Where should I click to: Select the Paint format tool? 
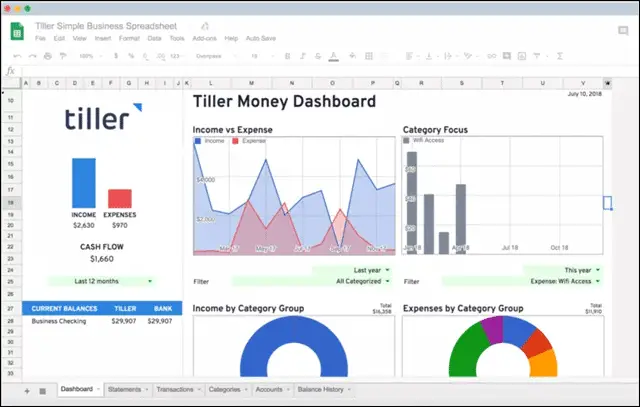[63, 56]
